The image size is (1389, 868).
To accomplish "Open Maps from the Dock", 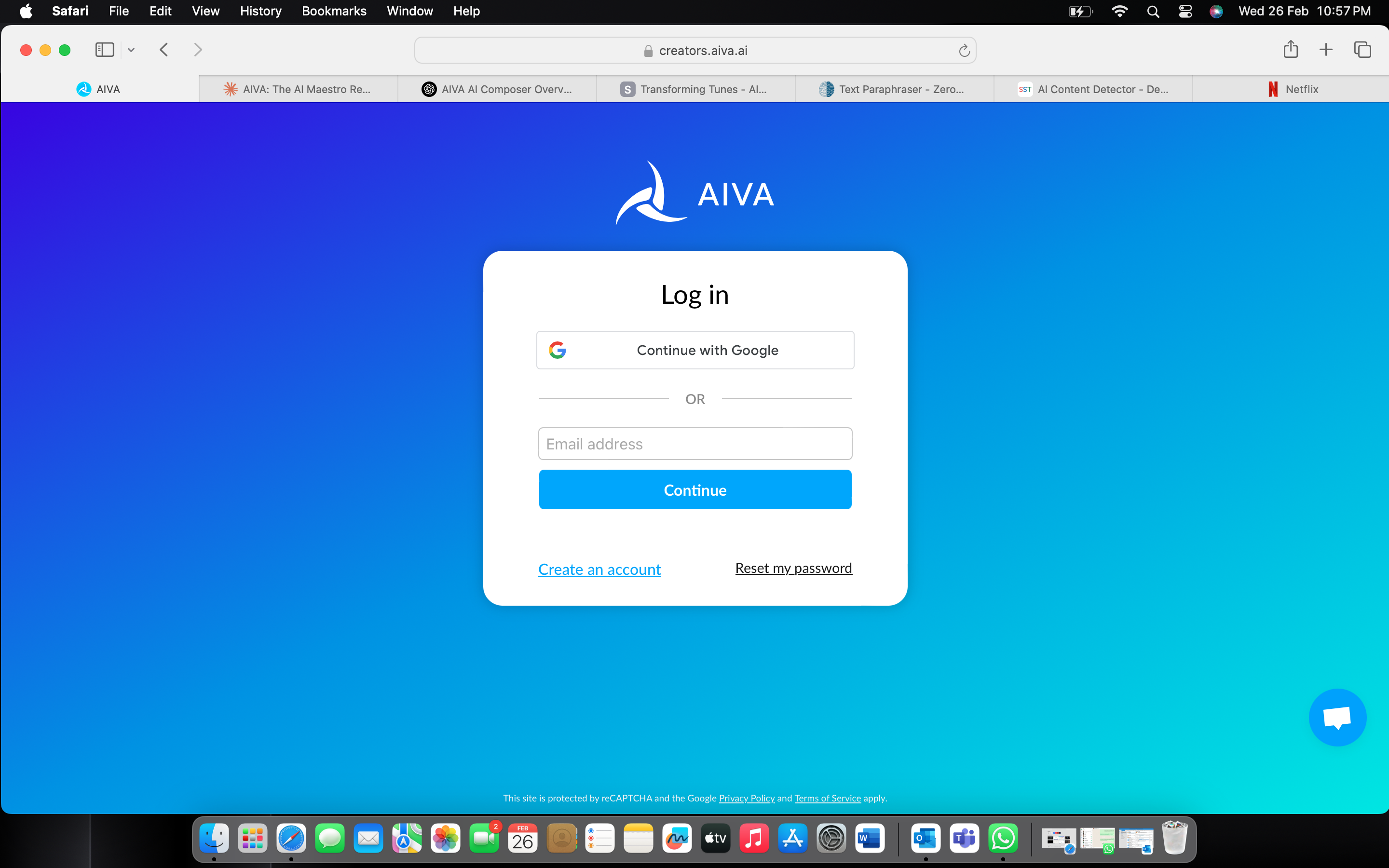I will pyautogui.click(x=407, y=839).
